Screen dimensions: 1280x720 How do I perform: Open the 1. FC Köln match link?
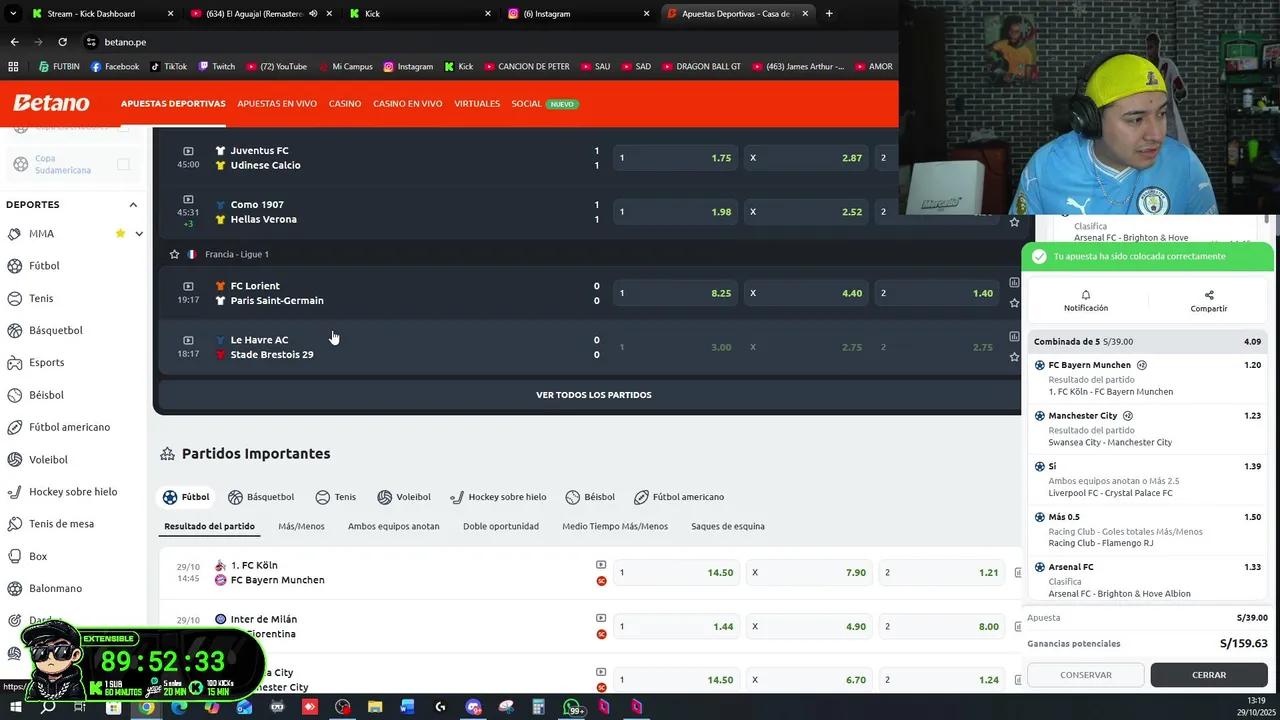coord(277,573)
